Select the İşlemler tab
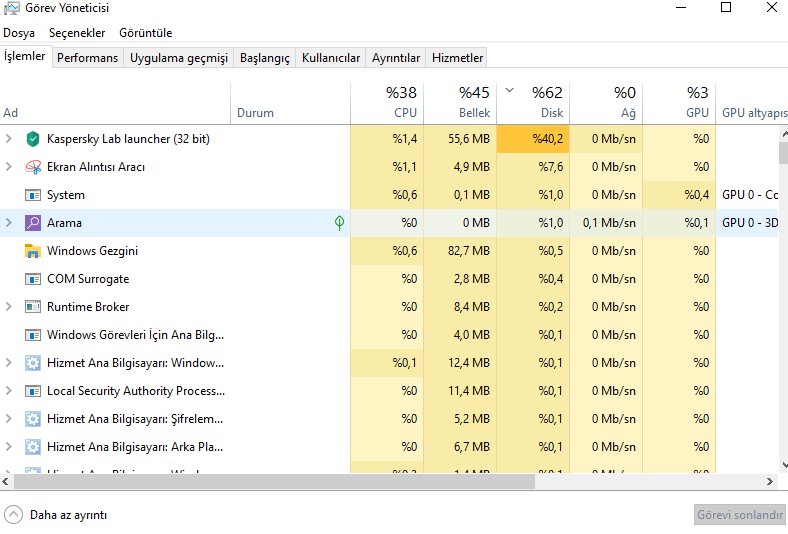Image resolution: width=788 pixels, height=534 pixels. pyautogui.click(x=25, y=56)
